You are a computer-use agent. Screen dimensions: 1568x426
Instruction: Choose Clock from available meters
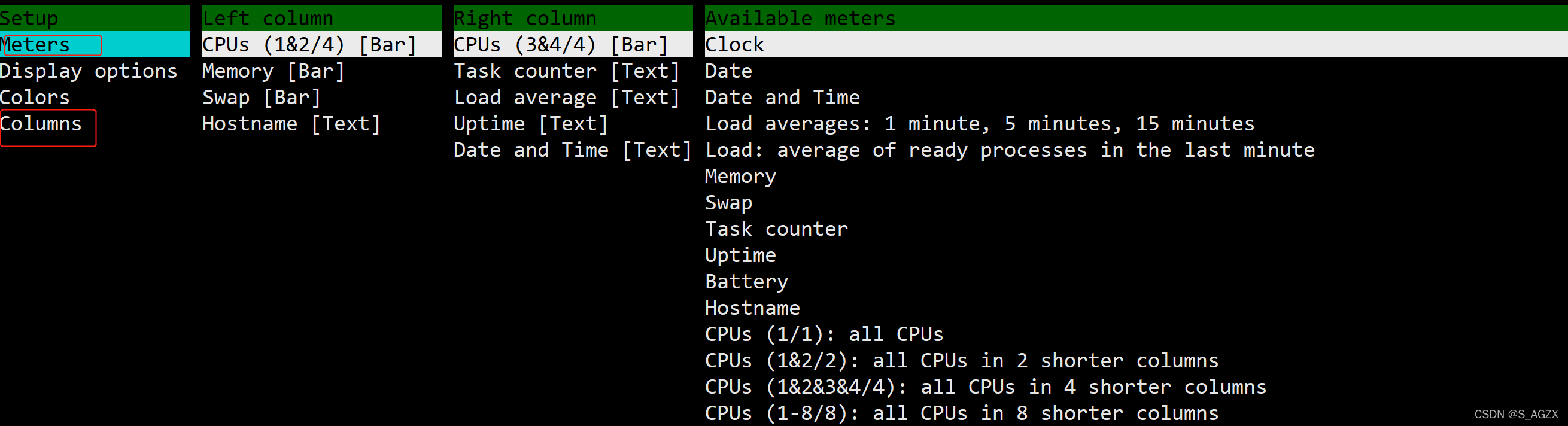1137,44
